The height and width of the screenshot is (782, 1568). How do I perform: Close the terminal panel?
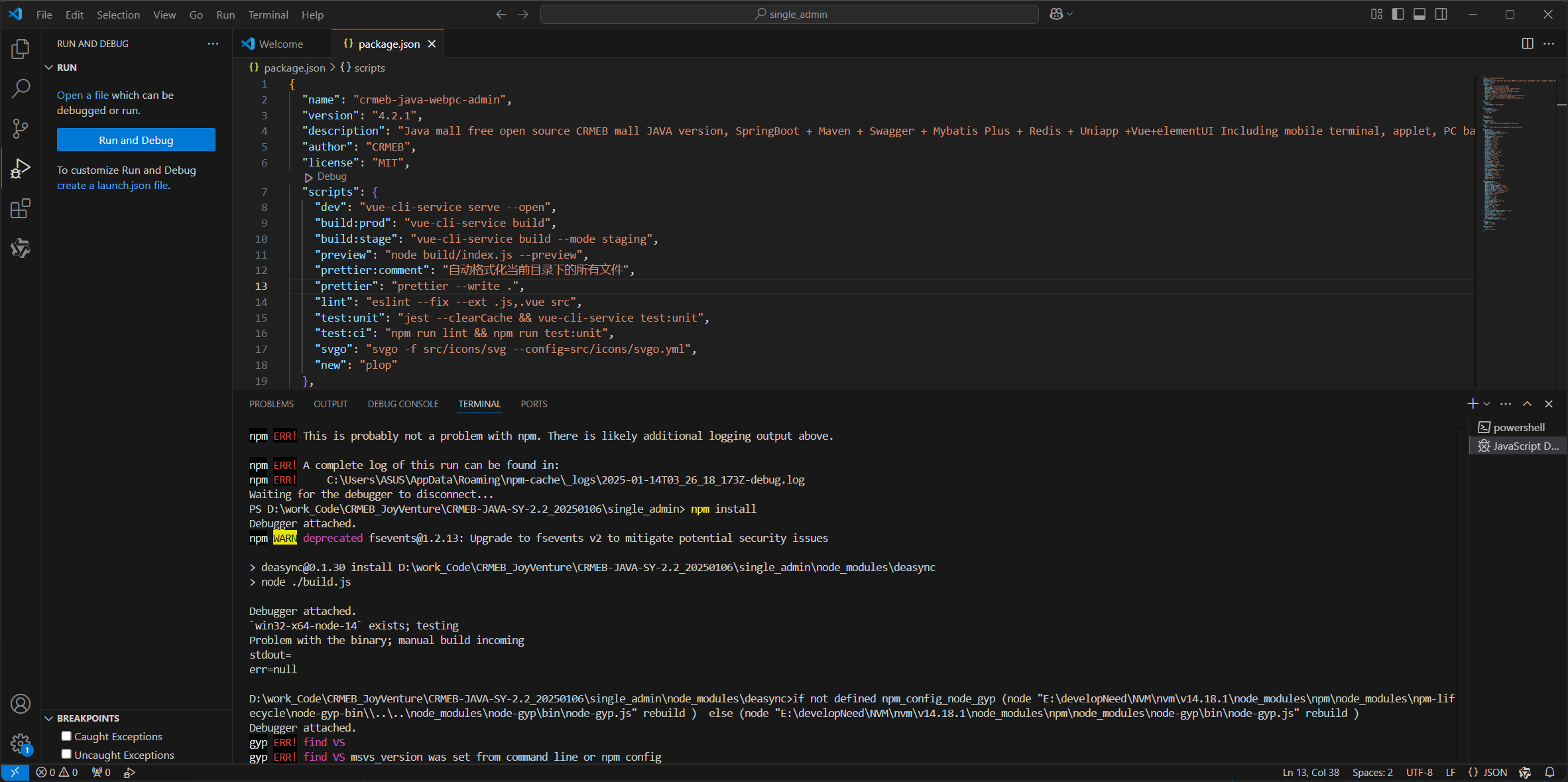(1549, 404)
